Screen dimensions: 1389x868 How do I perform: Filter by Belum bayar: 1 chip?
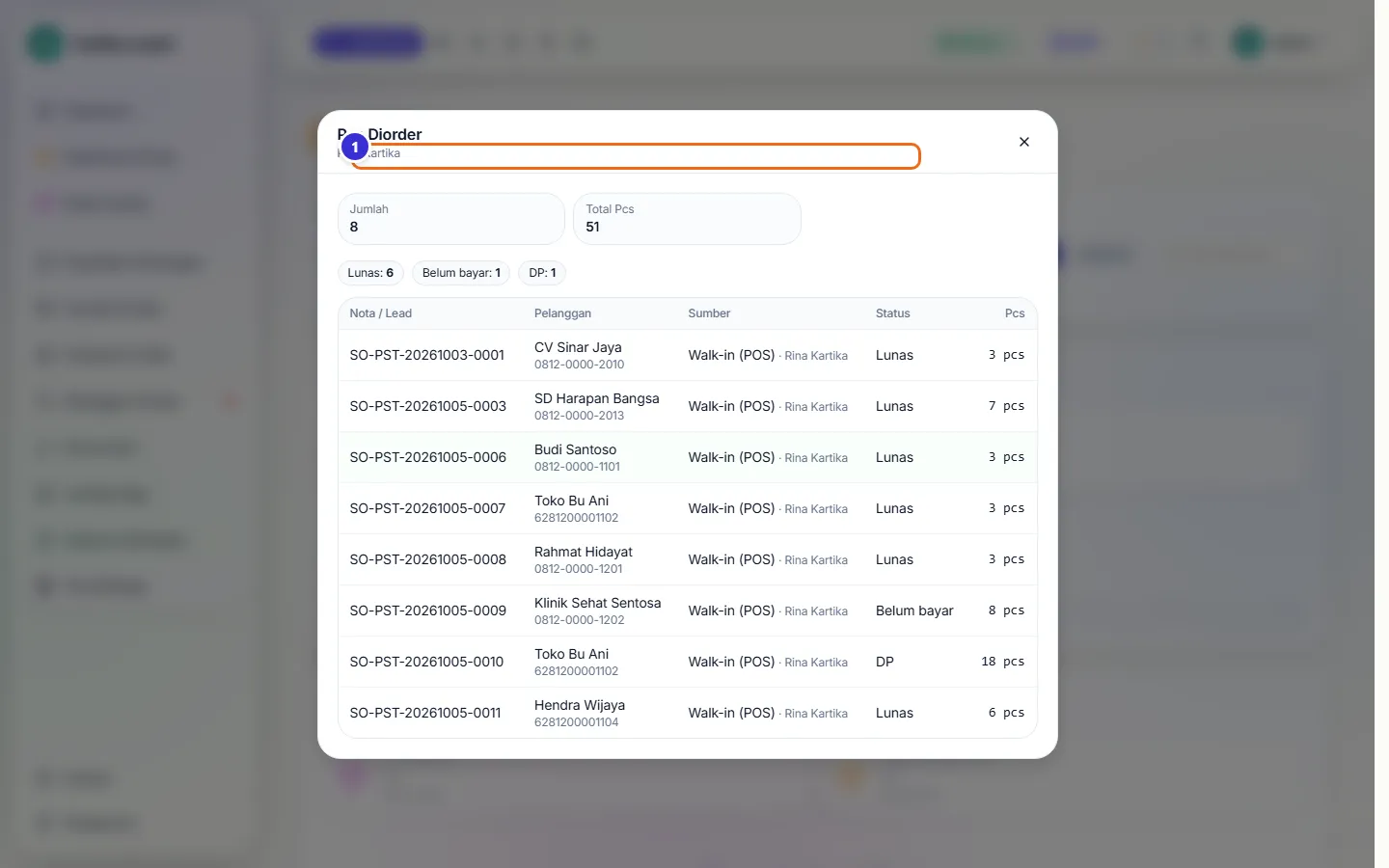tap(461, 273)
